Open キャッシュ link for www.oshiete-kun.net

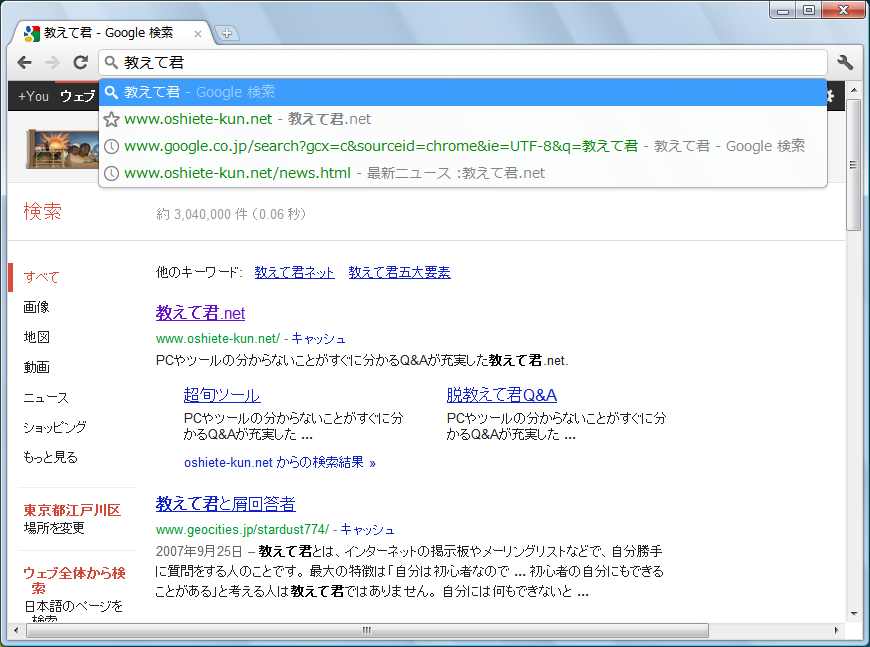318,338
